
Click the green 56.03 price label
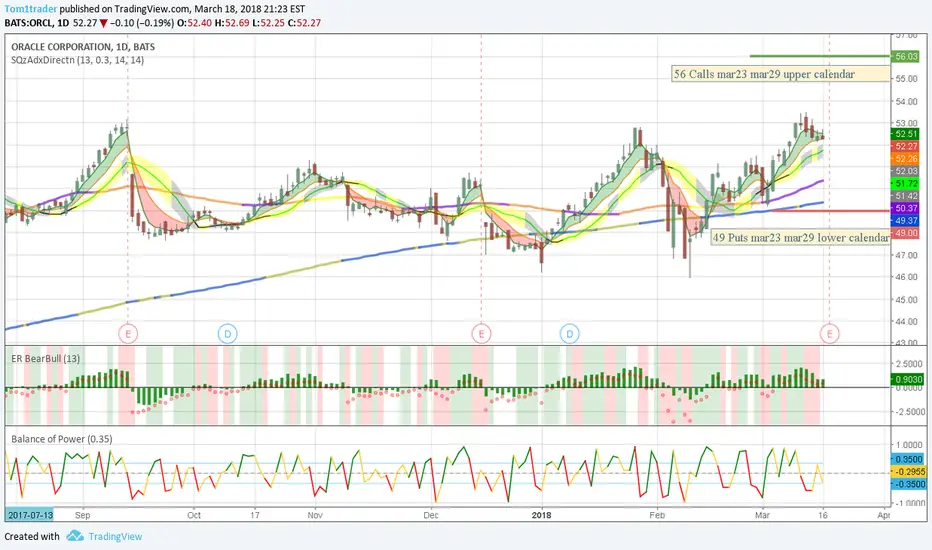906,56
